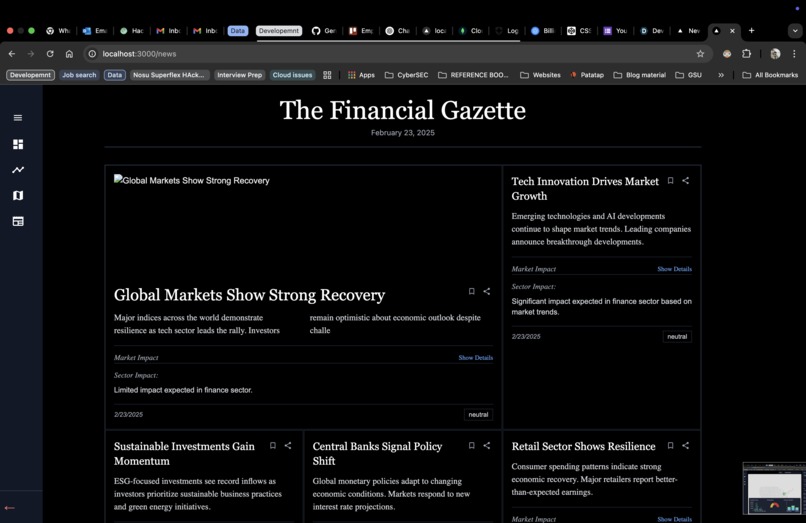The height and width of the screenshot is (523, 806).
Task: Go forward in browser history
Action: pos(31,53)
